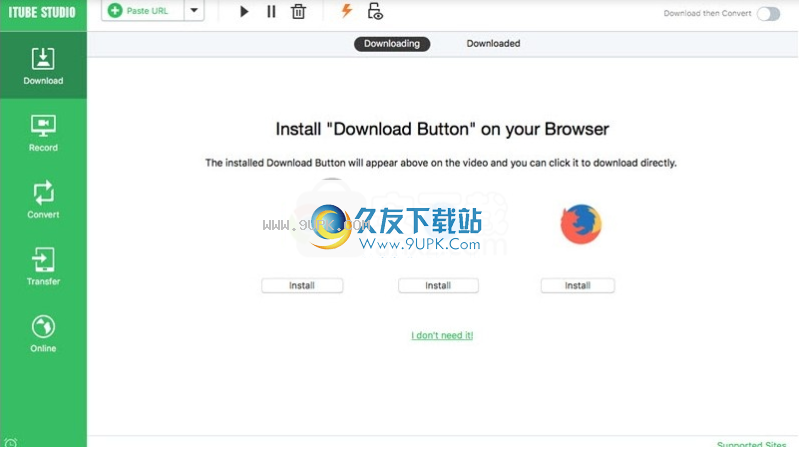Resume downloads with the play icon
Viewport: 799px width, 455px height.
point(244,11)
